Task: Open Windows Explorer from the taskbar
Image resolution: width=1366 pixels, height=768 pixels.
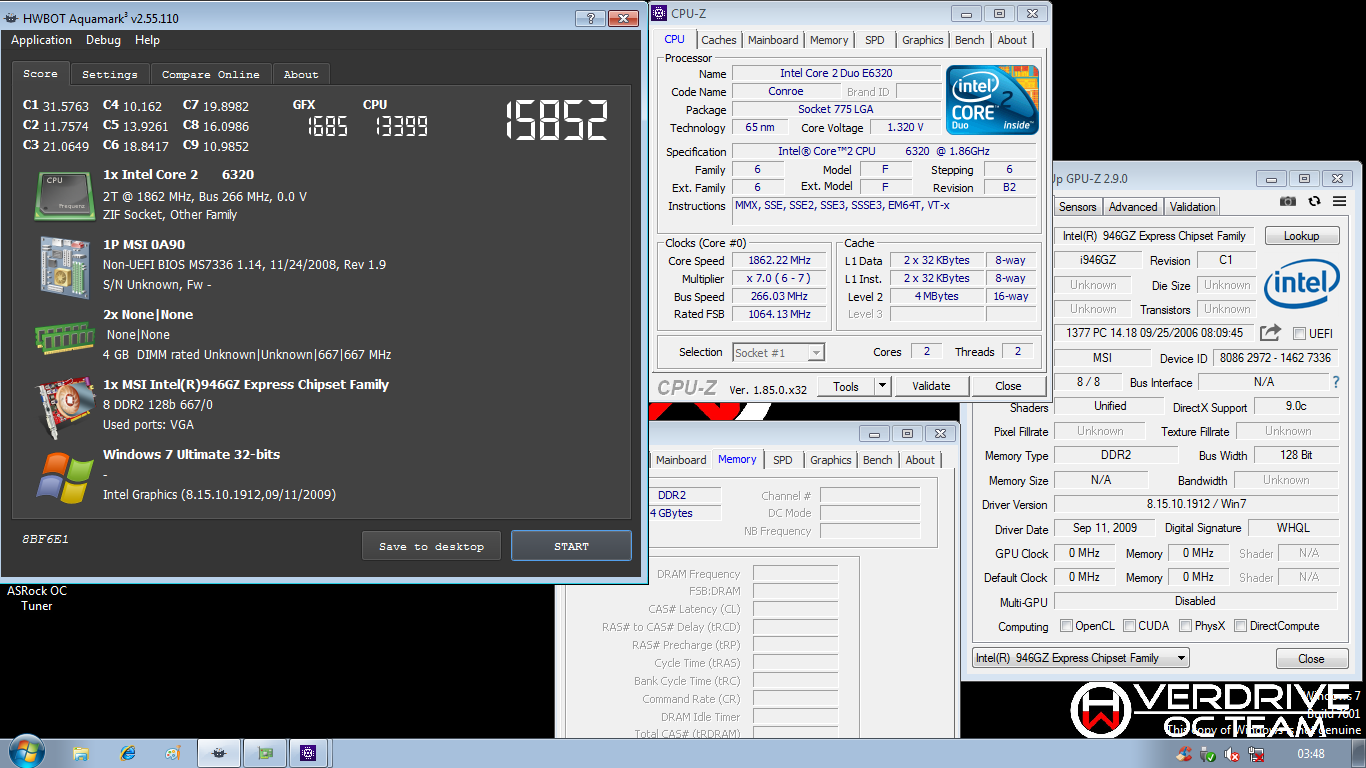Action: tap(81, 753)
